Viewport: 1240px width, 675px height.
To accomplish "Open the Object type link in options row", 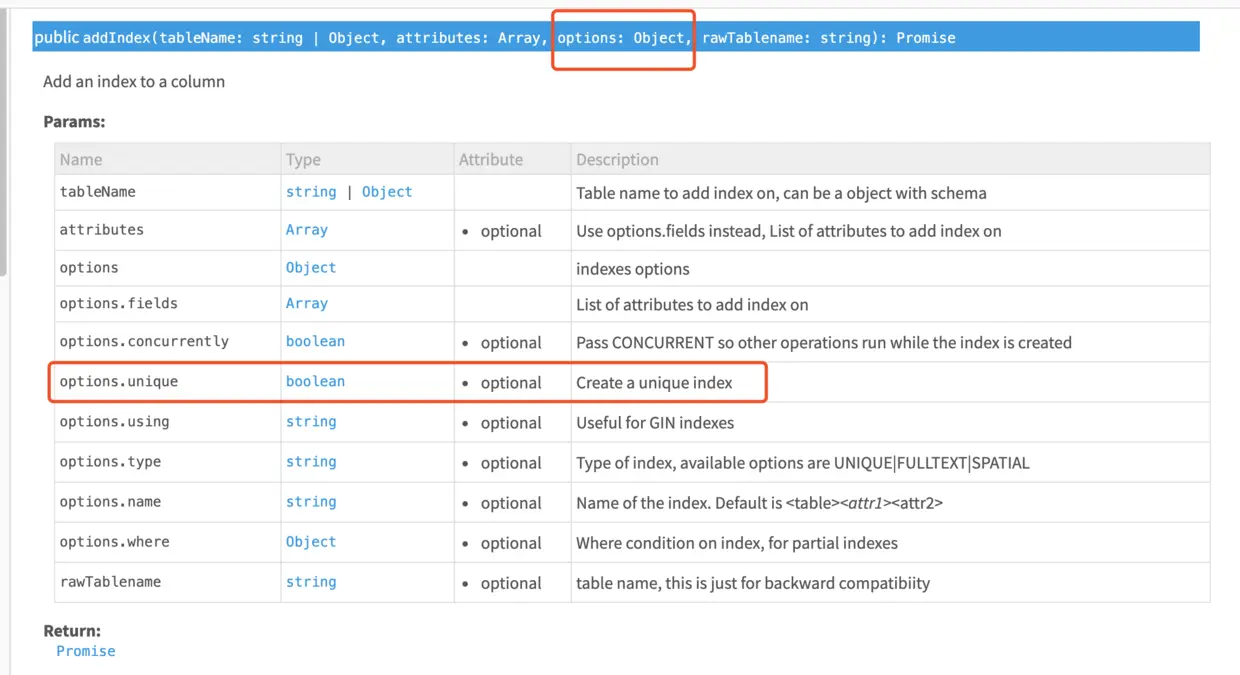I will pos(311,268).
